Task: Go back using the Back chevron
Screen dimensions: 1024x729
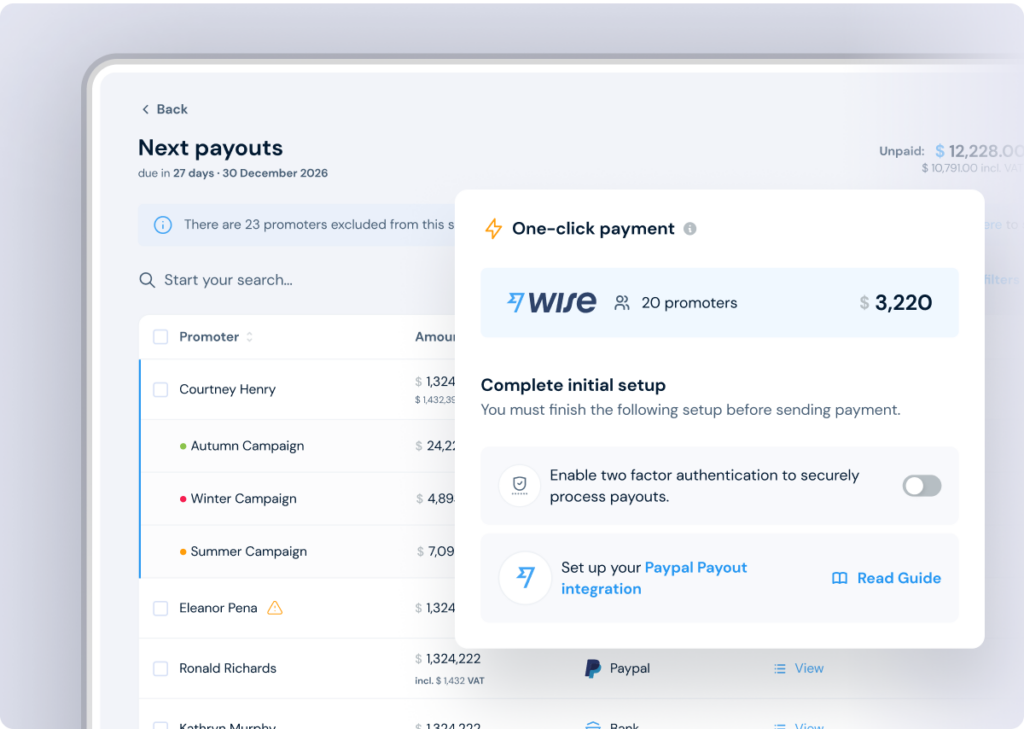Action: coord(145,109)
